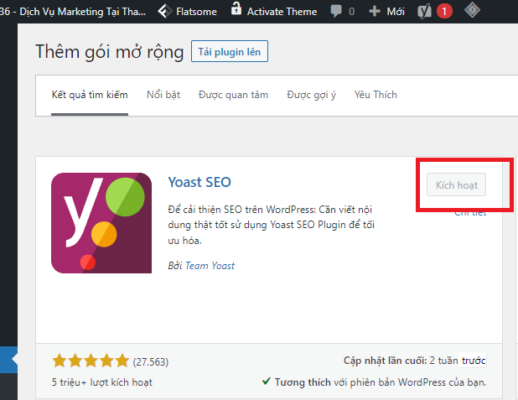Open Activate Theme lock icon
Screen dimensions: 518x400
click(x=236, y=9)
